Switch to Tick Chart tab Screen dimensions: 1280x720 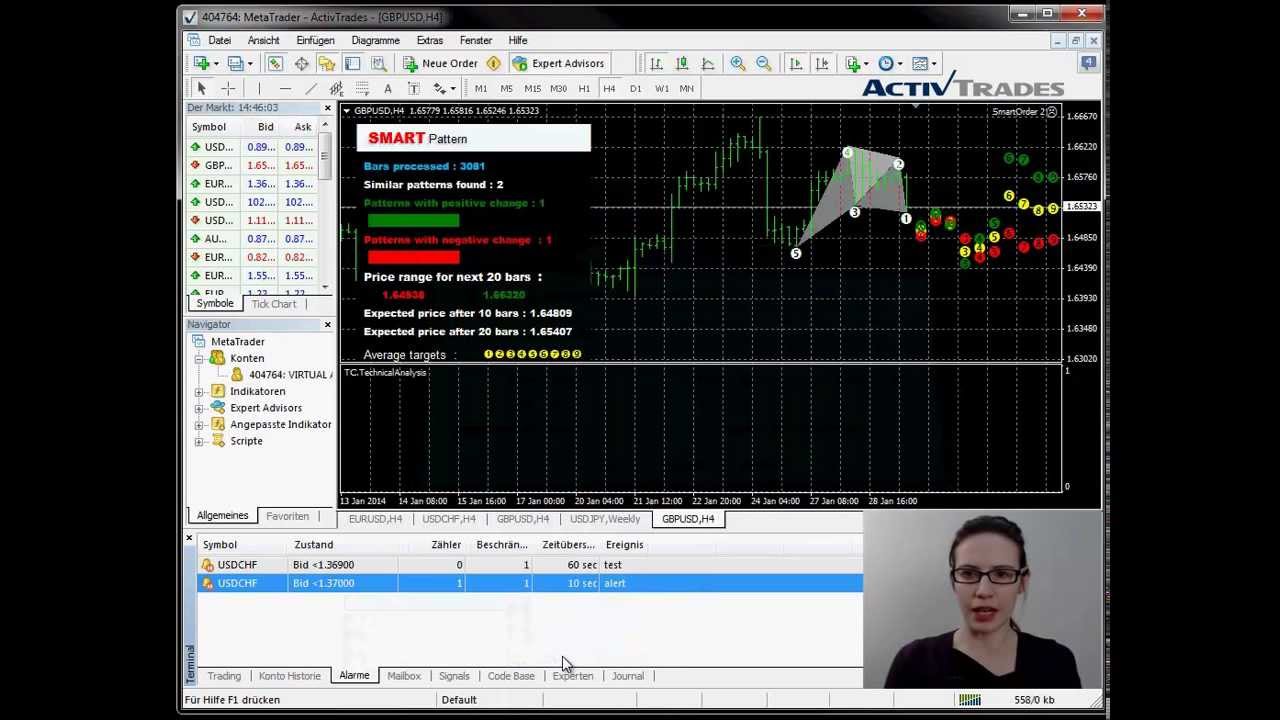(273, 304)
